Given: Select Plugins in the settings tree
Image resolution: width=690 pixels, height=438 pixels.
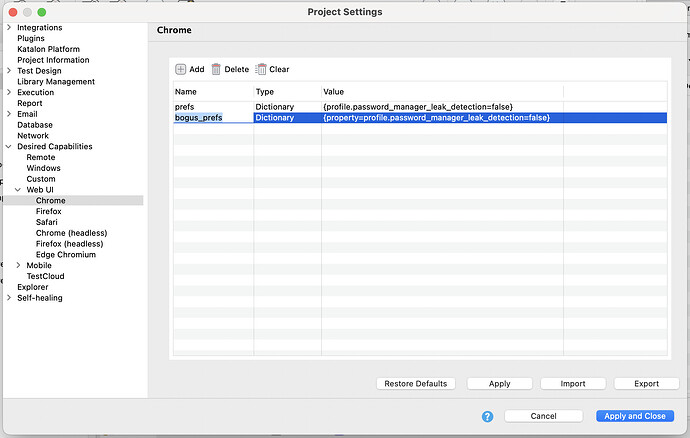Looking at the screenshot, I should (x=31, y=38).
